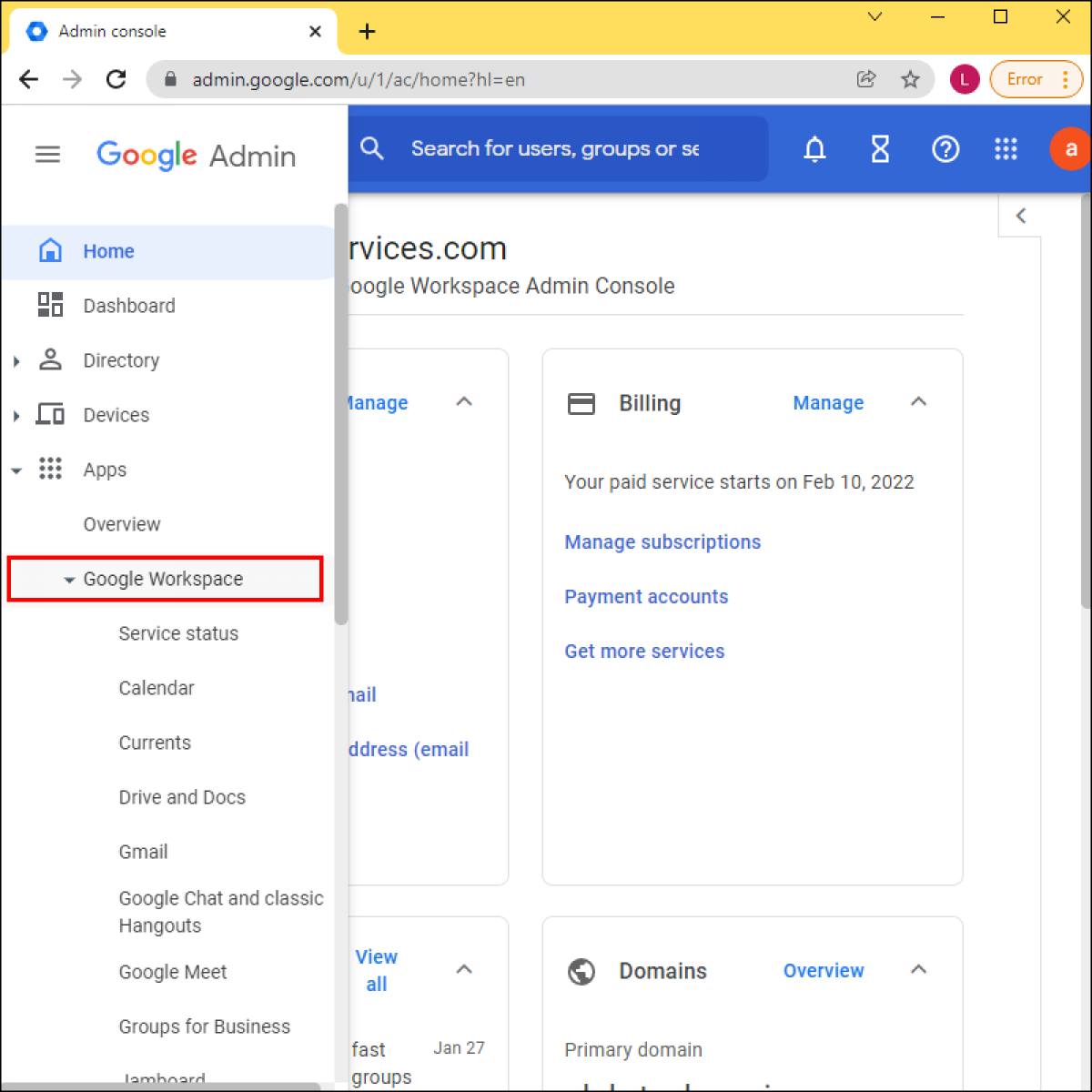This screenshot has width=1092, height=1092.
Task: Click the search magnifier icon
Action: (x=372, y=148)
